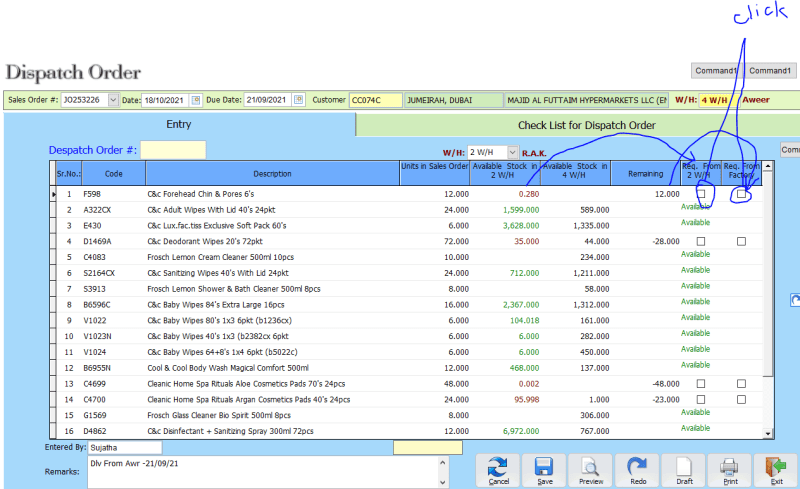Exit the Dispatch Order form
Image resolution: width=800 pixels, height=489 pixels.
click(x=776, y=470)
